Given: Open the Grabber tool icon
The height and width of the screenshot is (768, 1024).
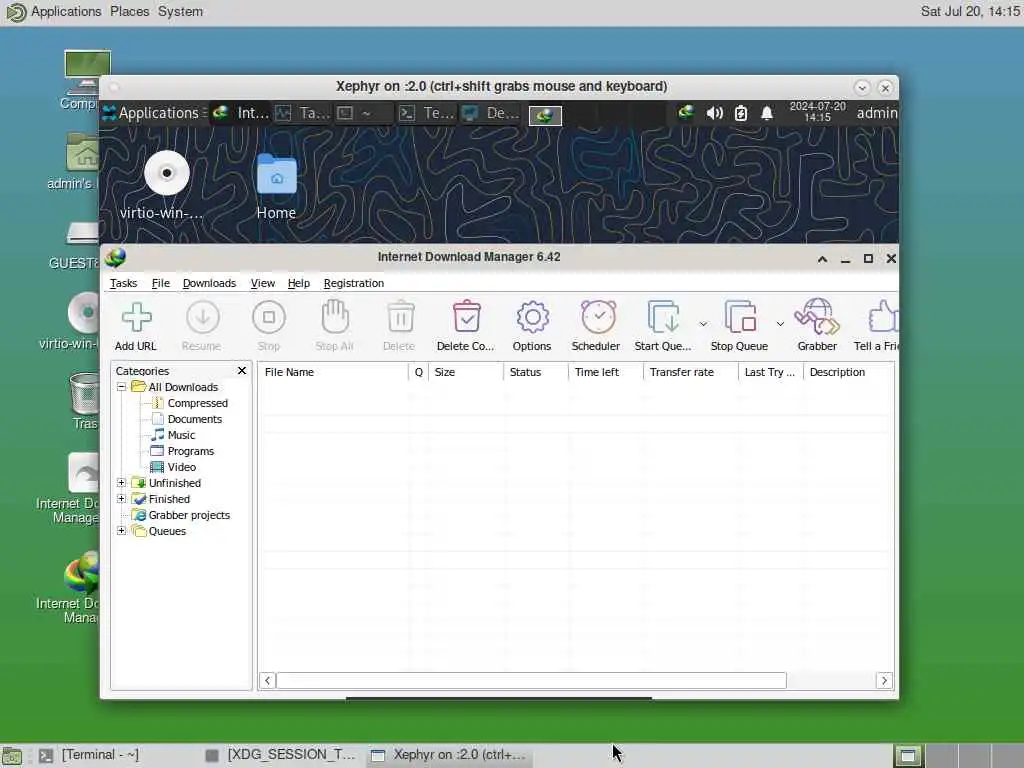Looking at the screenshot, I should pos(817,317).
